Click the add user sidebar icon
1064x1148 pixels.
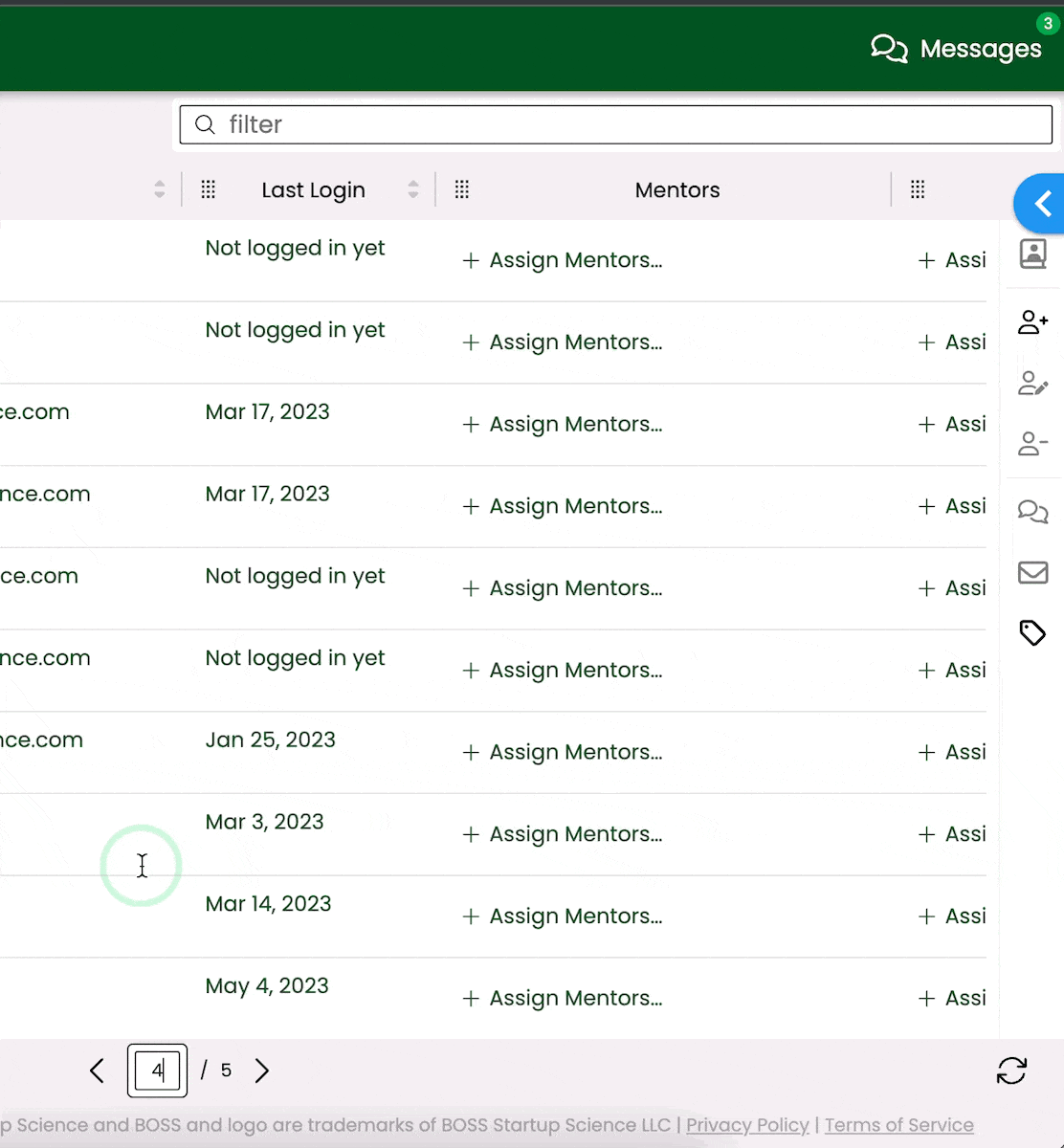[1032, 322]
